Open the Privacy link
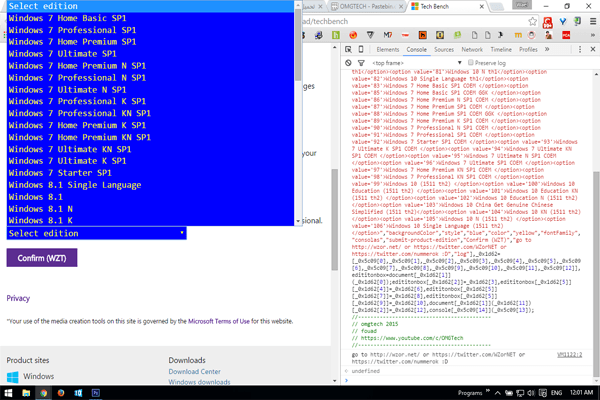This screenshot has width=600, height=400. click(18, 298)
